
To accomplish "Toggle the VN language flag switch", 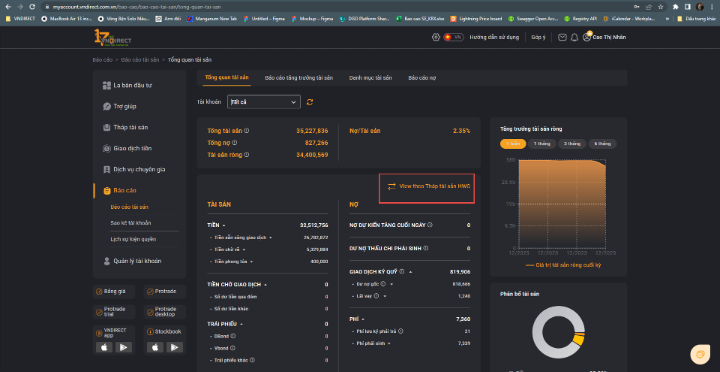I will tap(453, 37).
